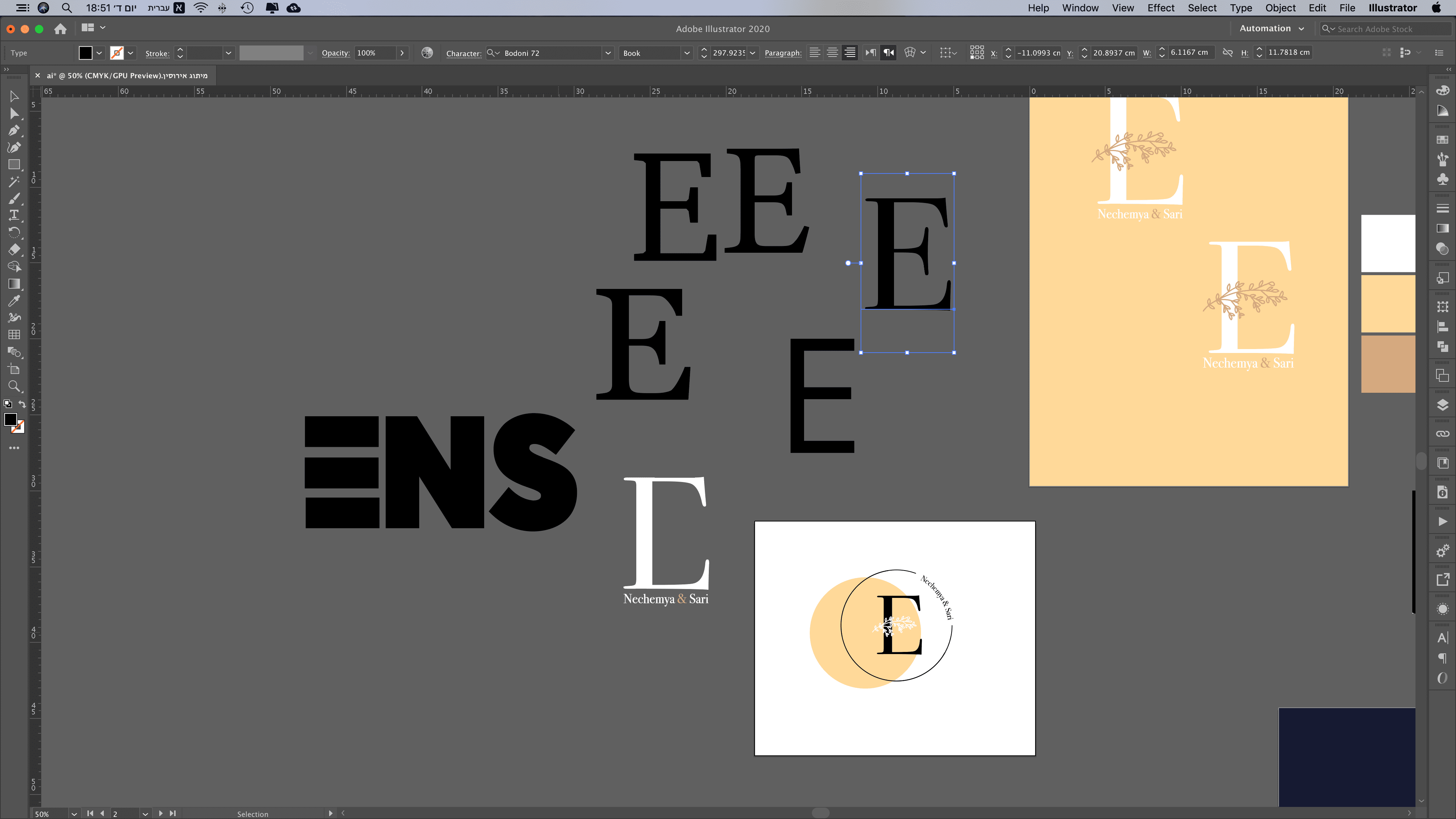The image size is (1456, 819).
Task: Select the Eraser tool
Action: pyautogui.click(x=14, y=249)
